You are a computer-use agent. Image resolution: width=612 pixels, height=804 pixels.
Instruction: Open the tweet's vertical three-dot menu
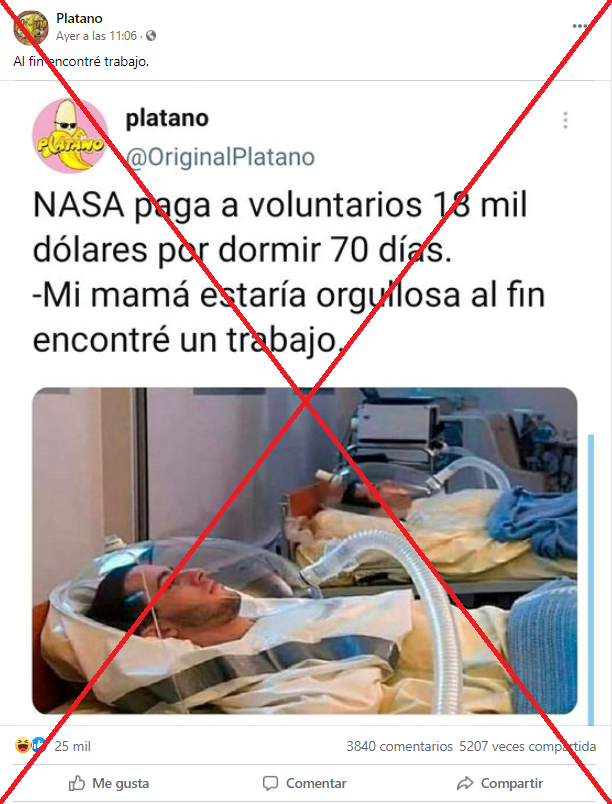(x=565, y=120)
